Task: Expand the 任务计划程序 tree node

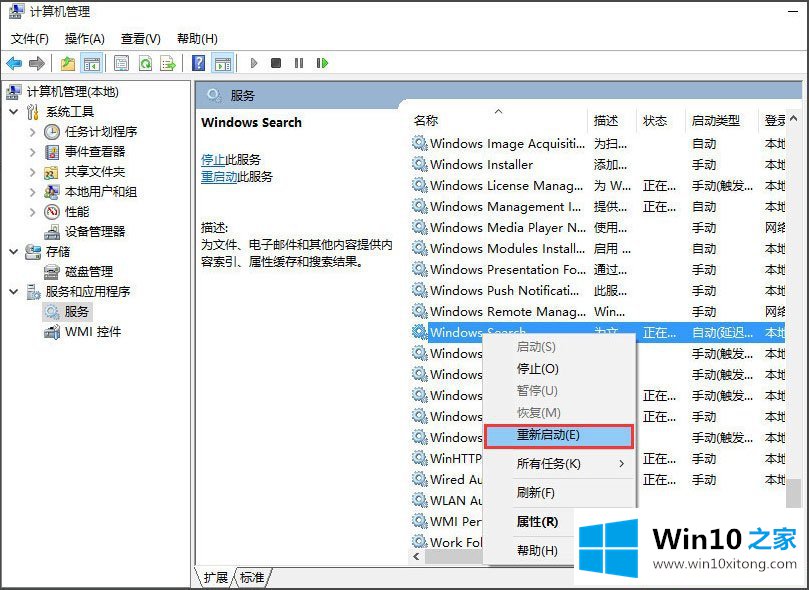Action: point(33,132)
